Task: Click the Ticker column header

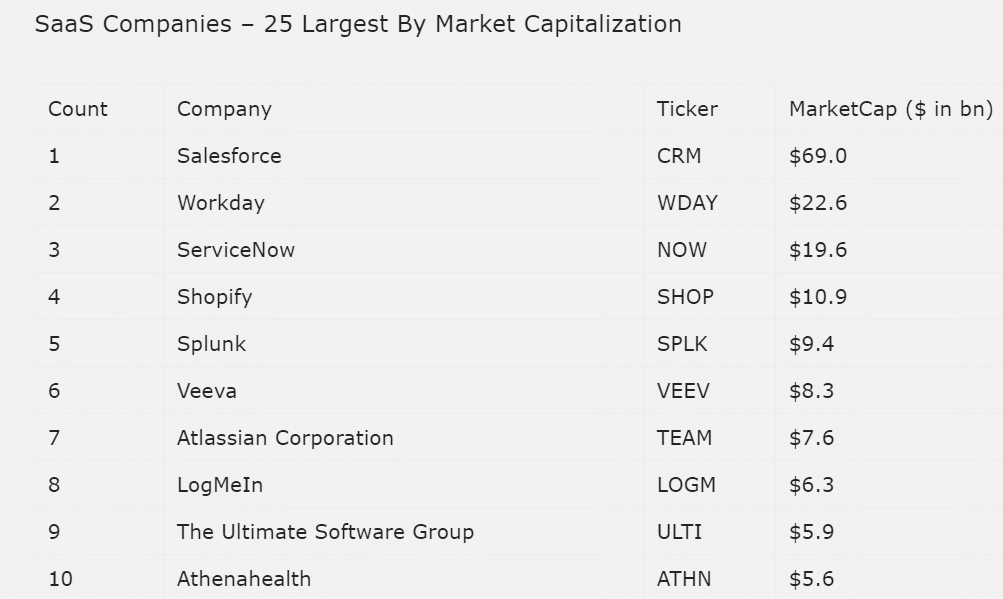Action: tap(687, 109)
